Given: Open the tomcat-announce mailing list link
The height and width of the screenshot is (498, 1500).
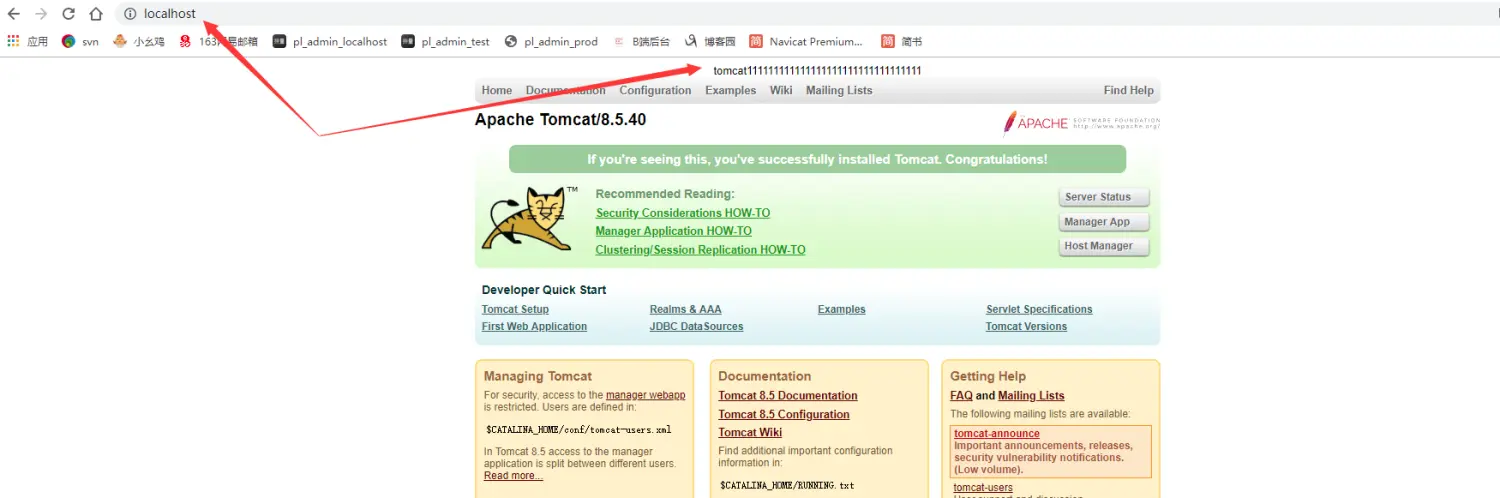Looking at the screenshot, I should click(996, 434).
